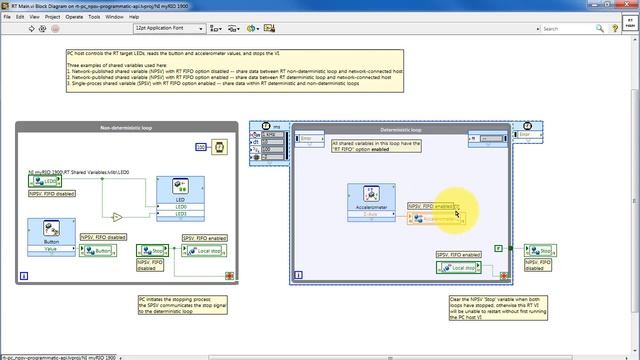This screenshot has width=640, height=360.
Task: Show the Context Help window
Action: 615,29
